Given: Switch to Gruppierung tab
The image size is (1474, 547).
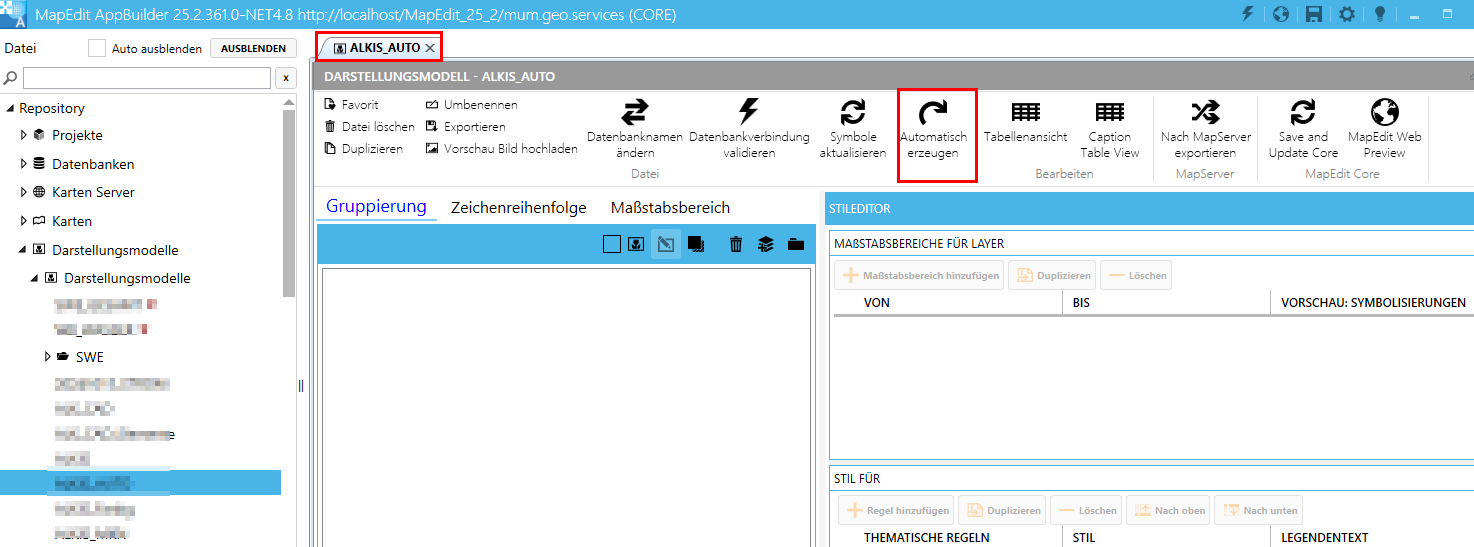Looking at the screenshot, I should 376,207.
